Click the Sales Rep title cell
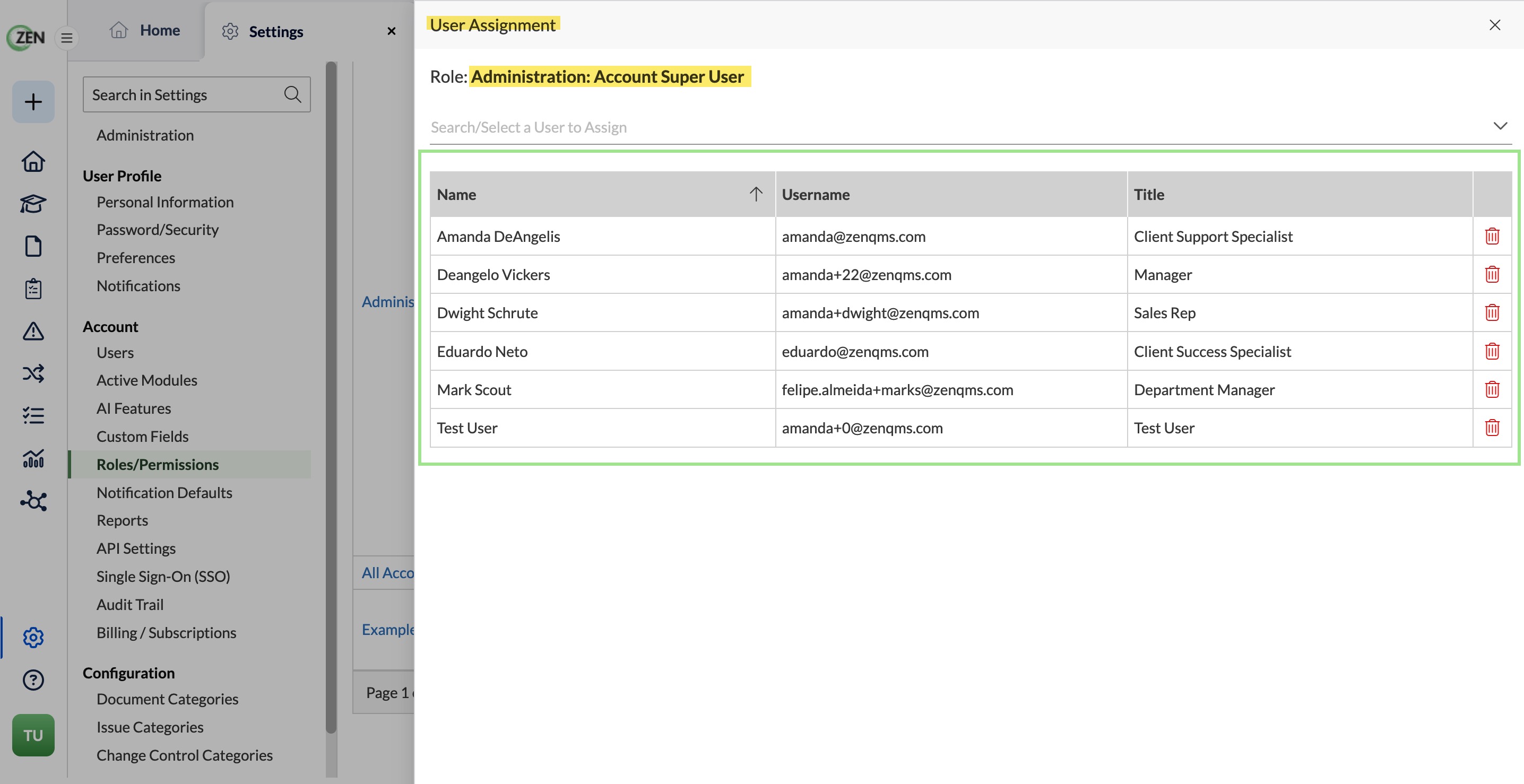The height and width of the screenshot is (784, 1524). pos(1299,313)
